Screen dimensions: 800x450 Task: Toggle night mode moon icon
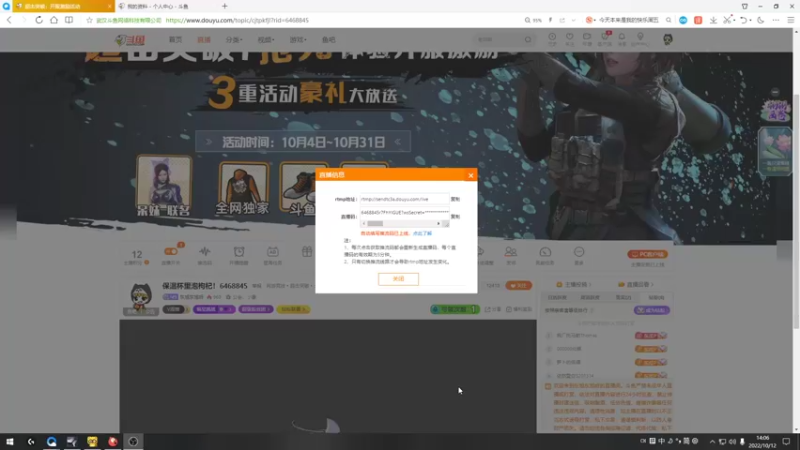761,20
